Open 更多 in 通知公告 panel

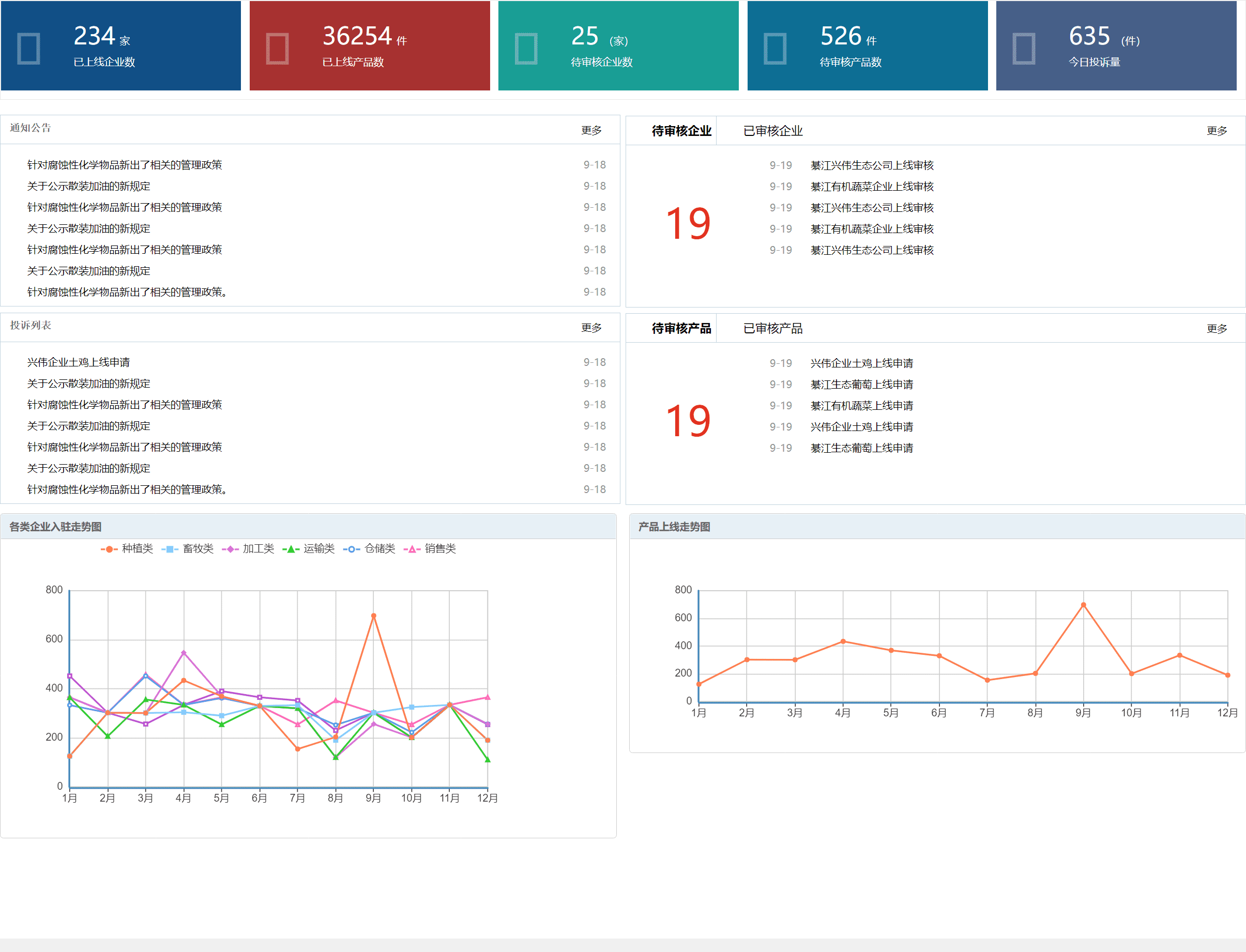tap(591, 130)
